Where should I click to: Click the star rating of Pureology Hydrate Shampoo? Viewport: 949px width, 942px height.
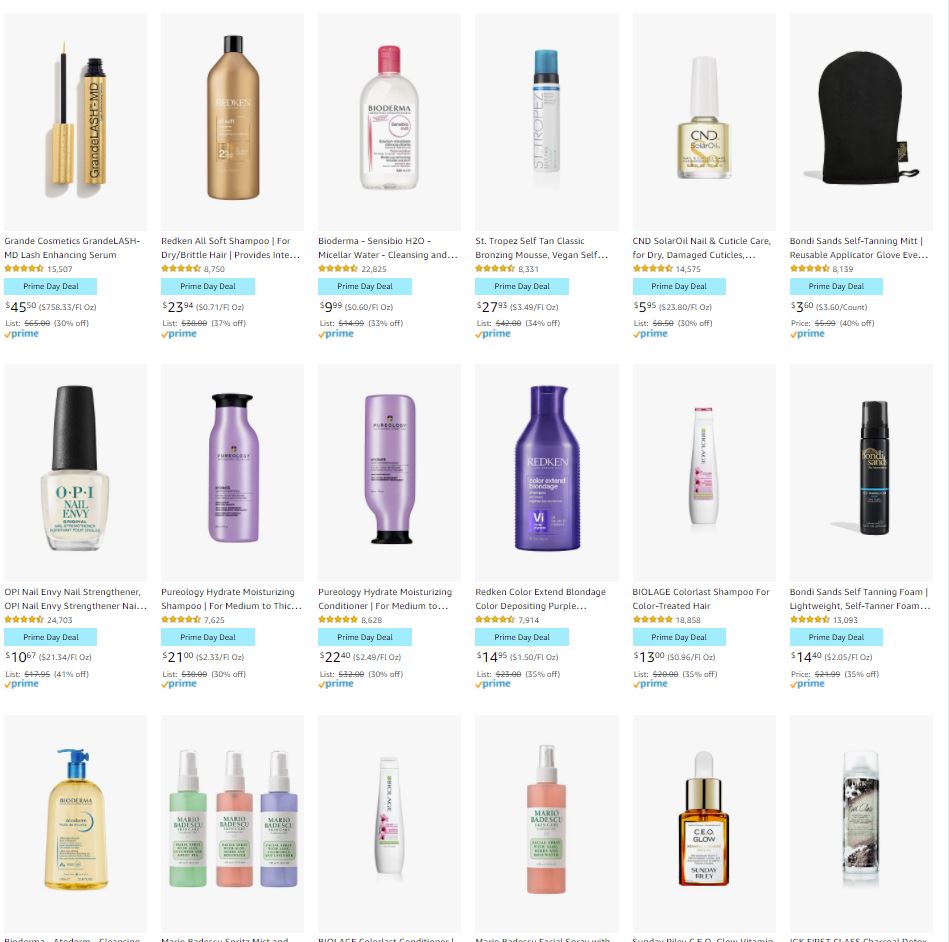180,619
